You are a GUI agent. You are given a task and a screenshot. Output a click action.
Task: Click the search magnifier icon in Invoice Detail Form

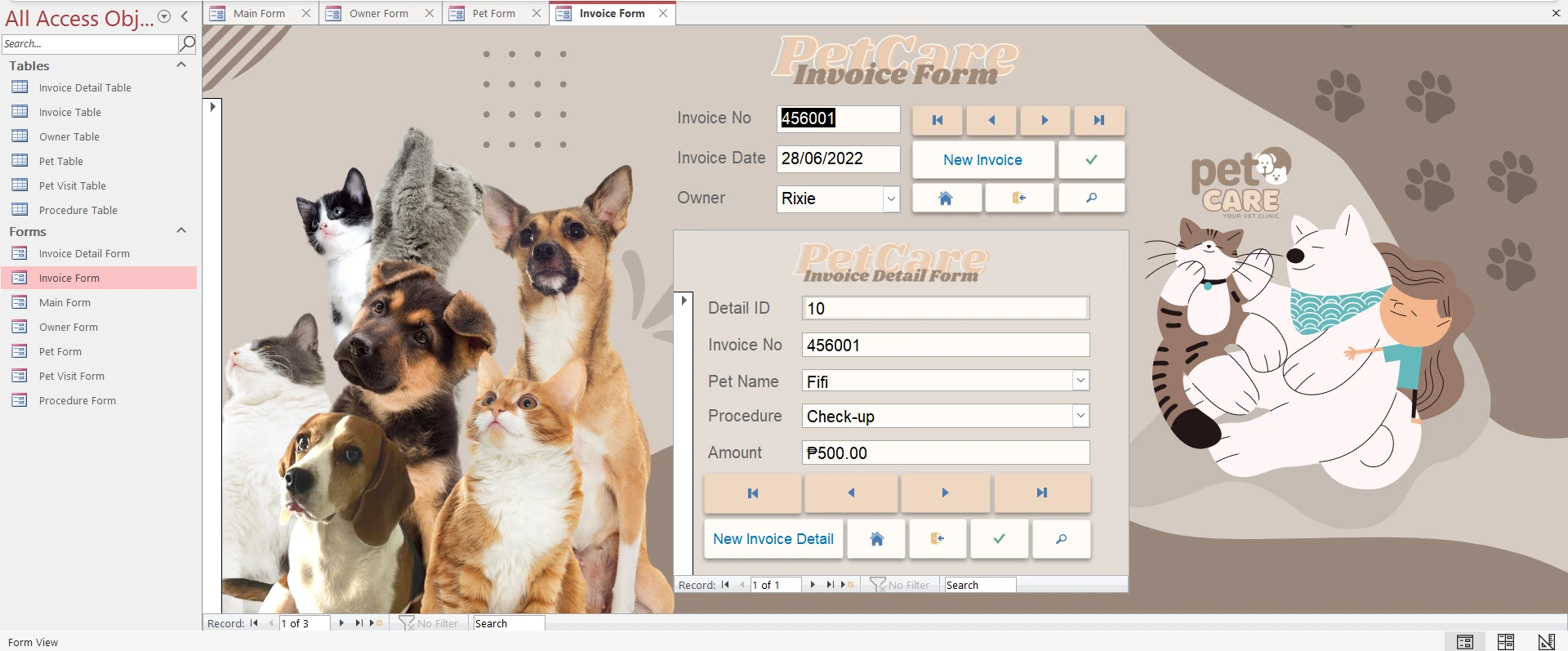click(x=1061, y=539)
